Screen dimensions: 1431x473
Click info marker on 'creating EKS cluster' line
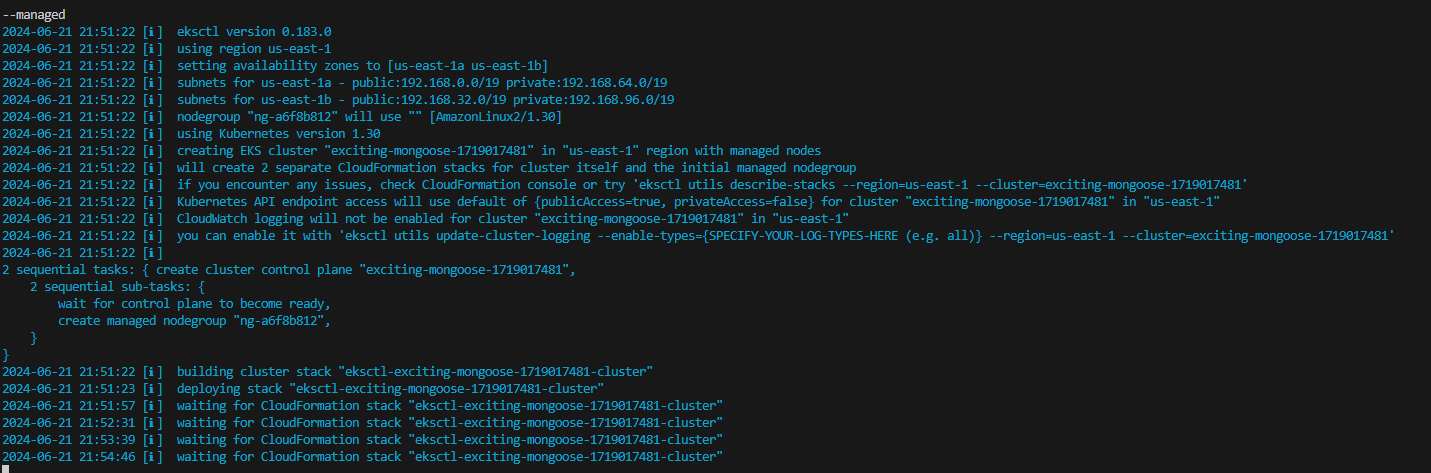[x=153, y=150]
